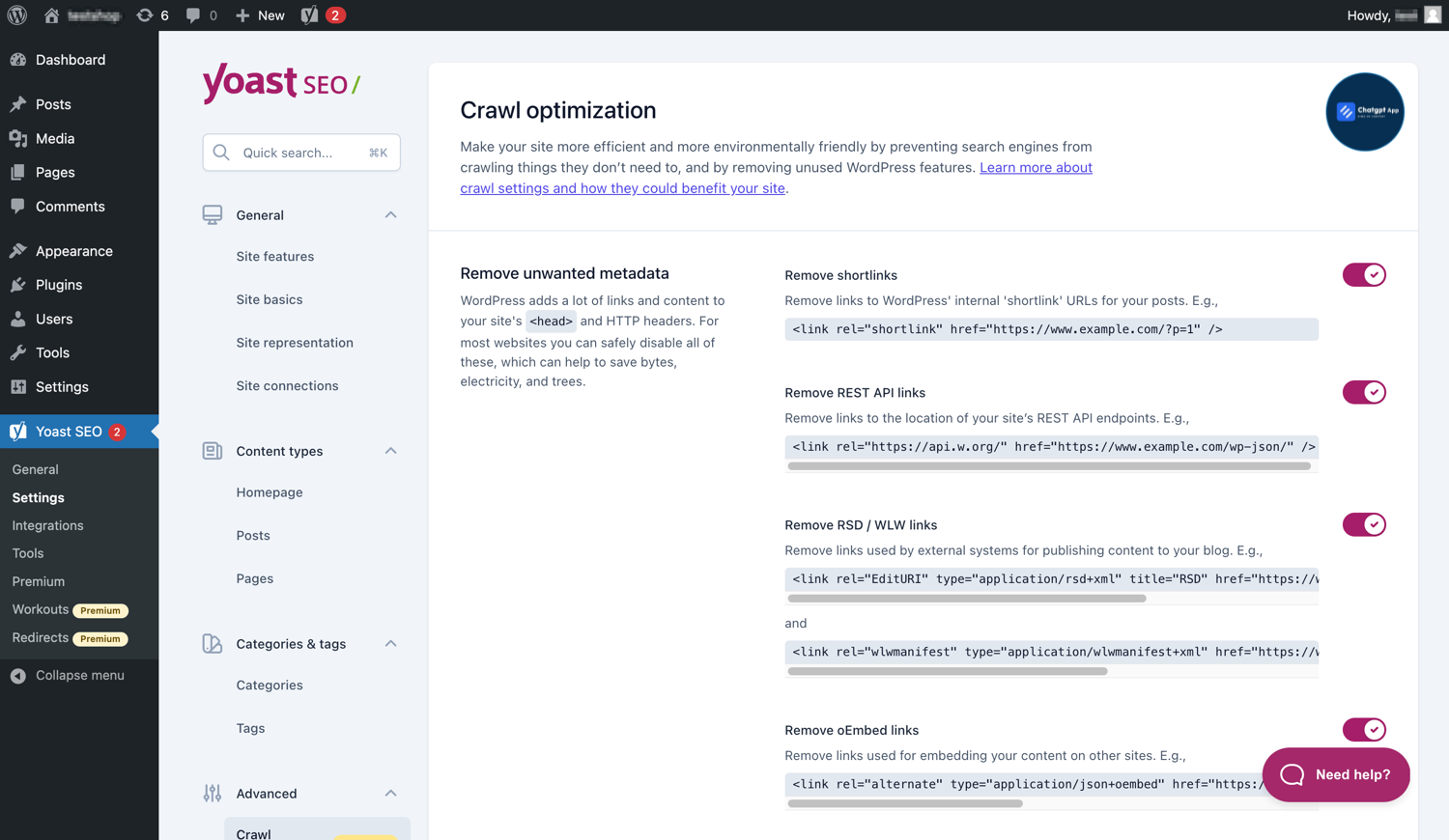This screenshot has width=1449, height=840.
Task: Click the Tools wrench icon
Action: pyautogui.click(x=18, y=352)
